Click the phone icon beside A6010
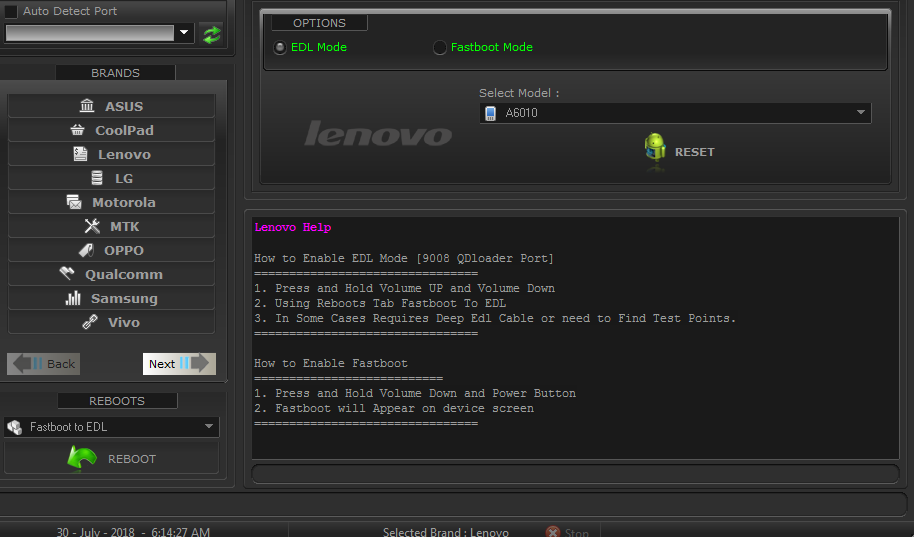914x537 pixels. 490,113
